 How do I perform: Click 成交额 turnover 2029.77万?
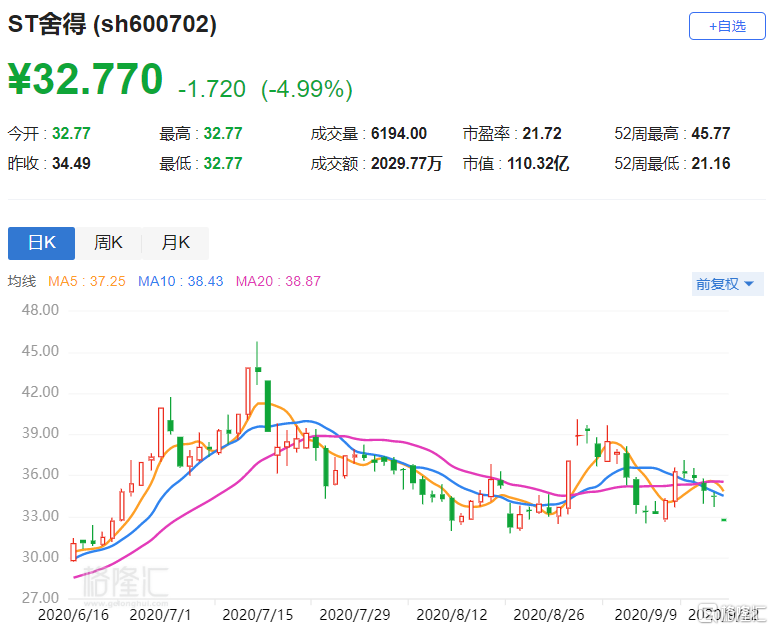(407, 164)
